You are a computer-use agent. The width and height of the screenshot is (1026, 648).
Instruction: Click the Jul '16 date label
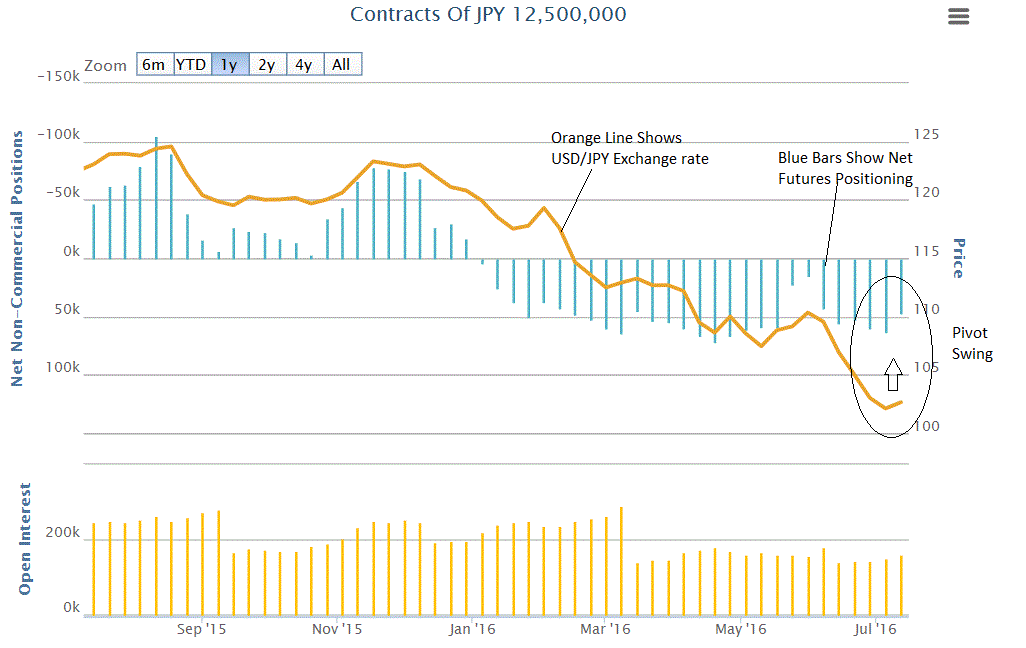pos(875,629)
